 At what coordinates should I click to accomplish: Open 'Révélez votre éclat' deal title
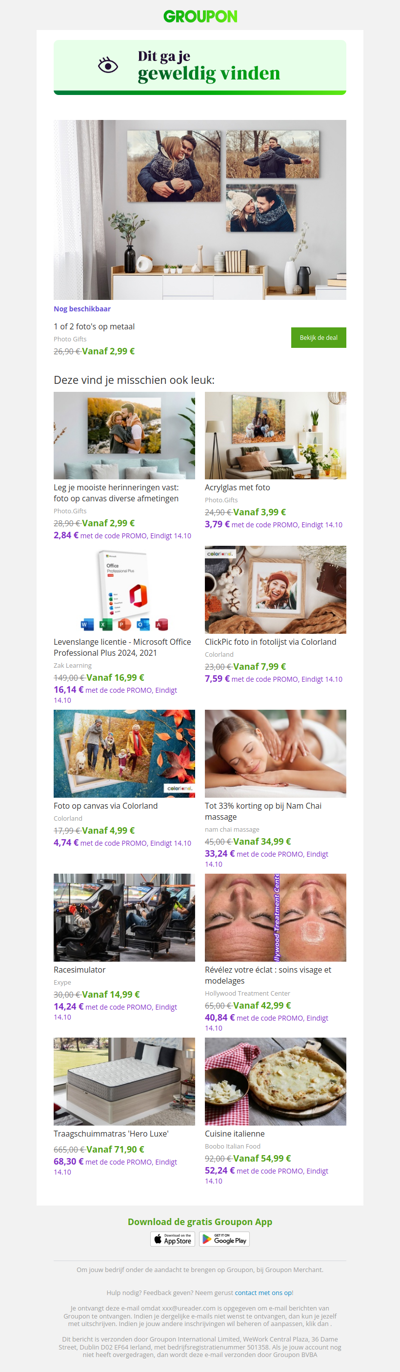point(268,975)
